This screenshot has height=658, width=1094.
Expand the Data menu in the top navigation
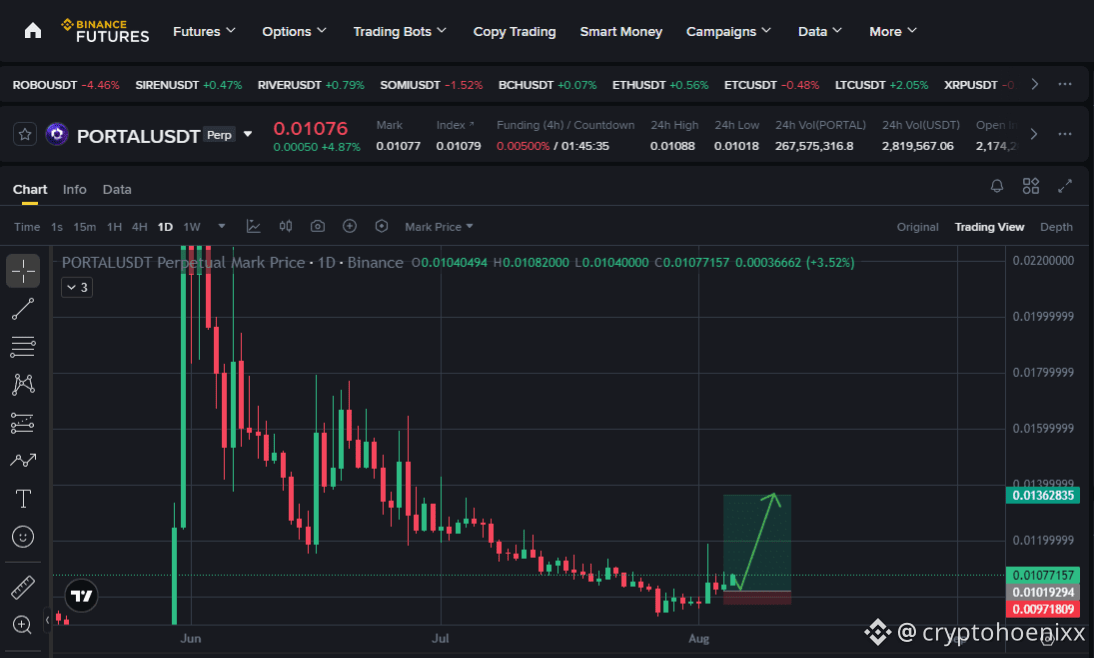coord(820,31)
